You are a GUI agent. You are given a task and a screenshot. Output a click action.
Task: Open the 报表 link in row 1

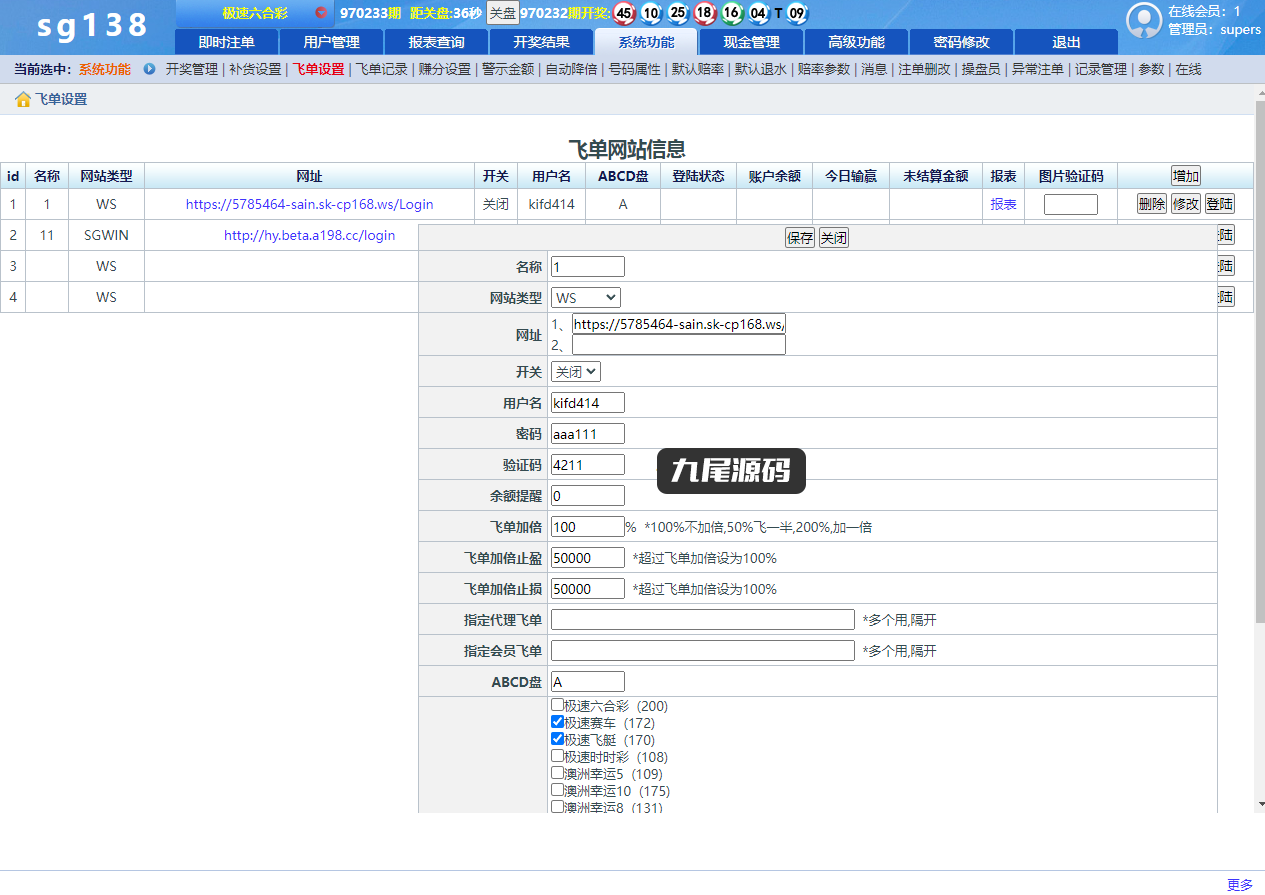[x=1003, y=204]
